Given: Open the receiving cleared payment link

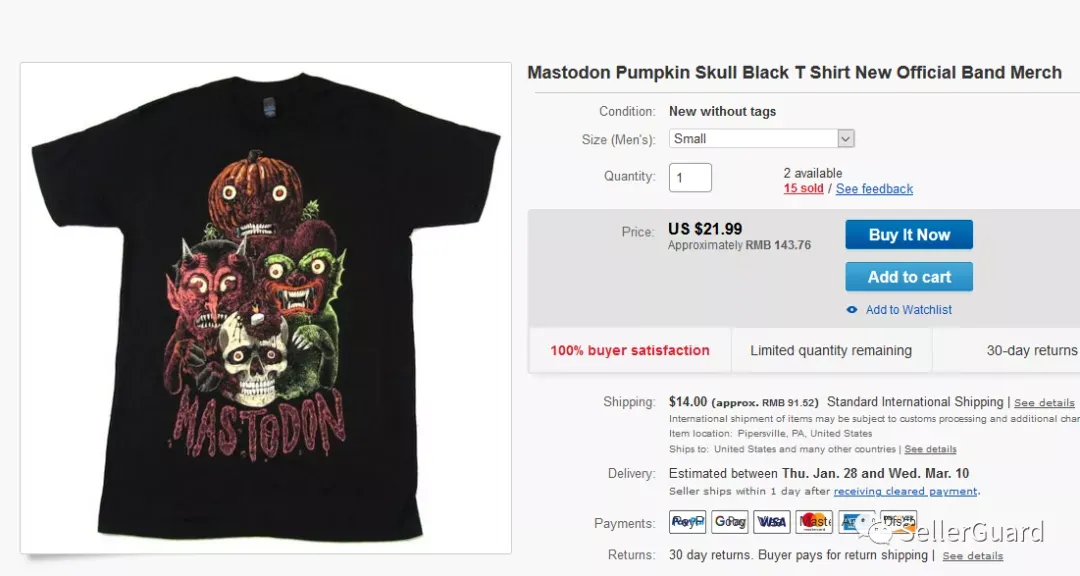Looking at the screenshot, I should coord(905,491).
